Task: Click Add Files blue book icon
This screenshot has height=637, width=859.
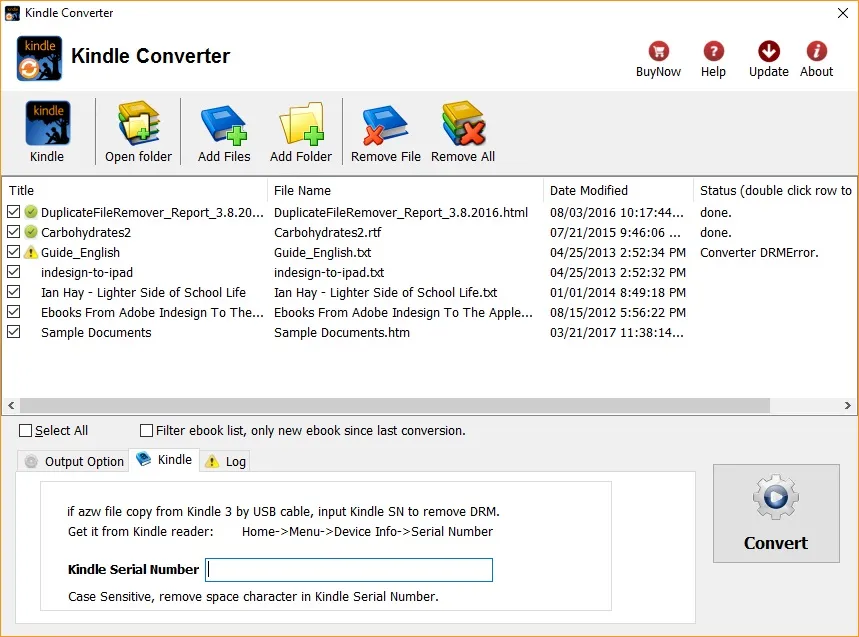Action: 224,125
